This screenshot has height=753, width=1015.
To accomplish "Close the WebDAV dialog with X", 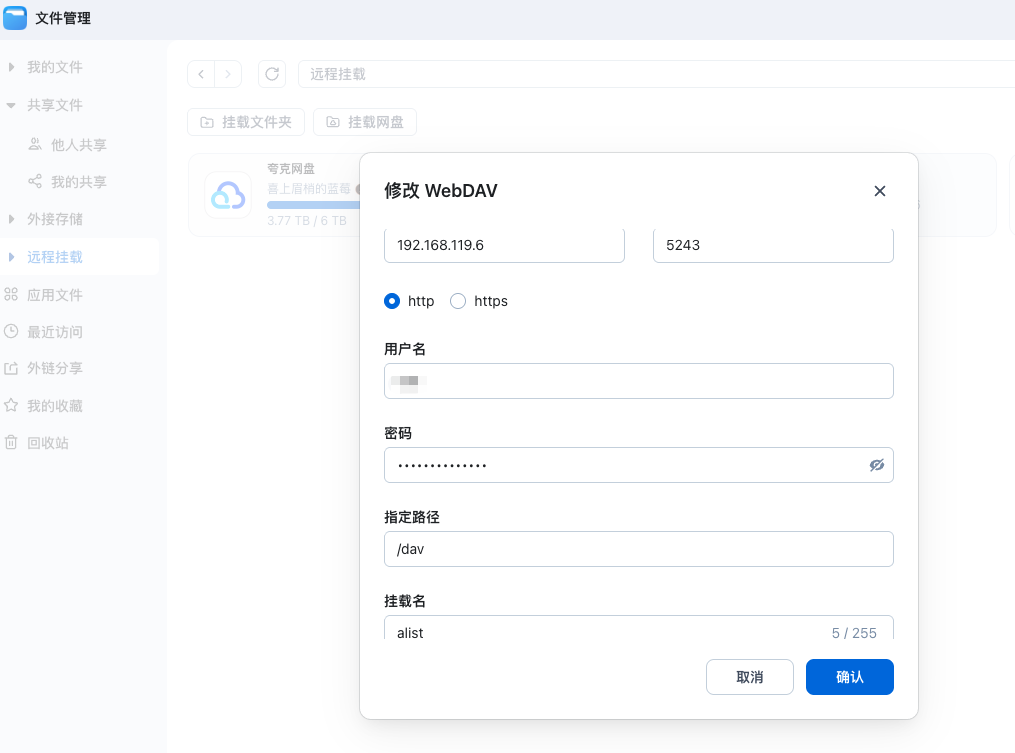I will point(880,191).
